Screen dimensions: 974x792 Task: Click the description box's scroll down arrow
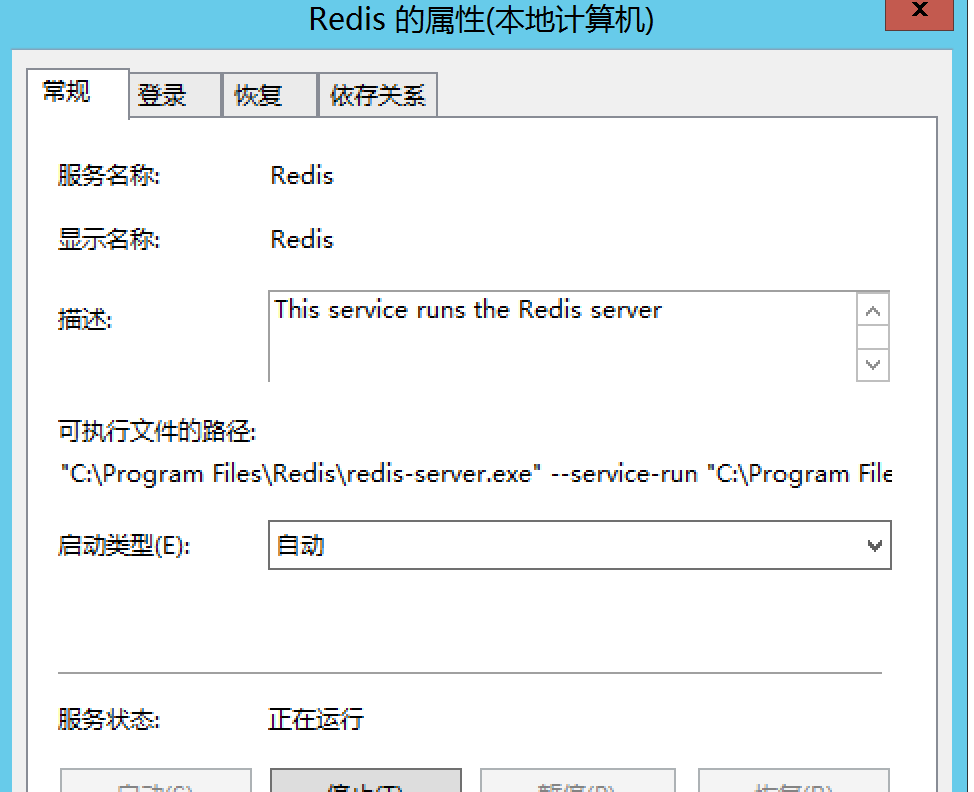(873, 365)
